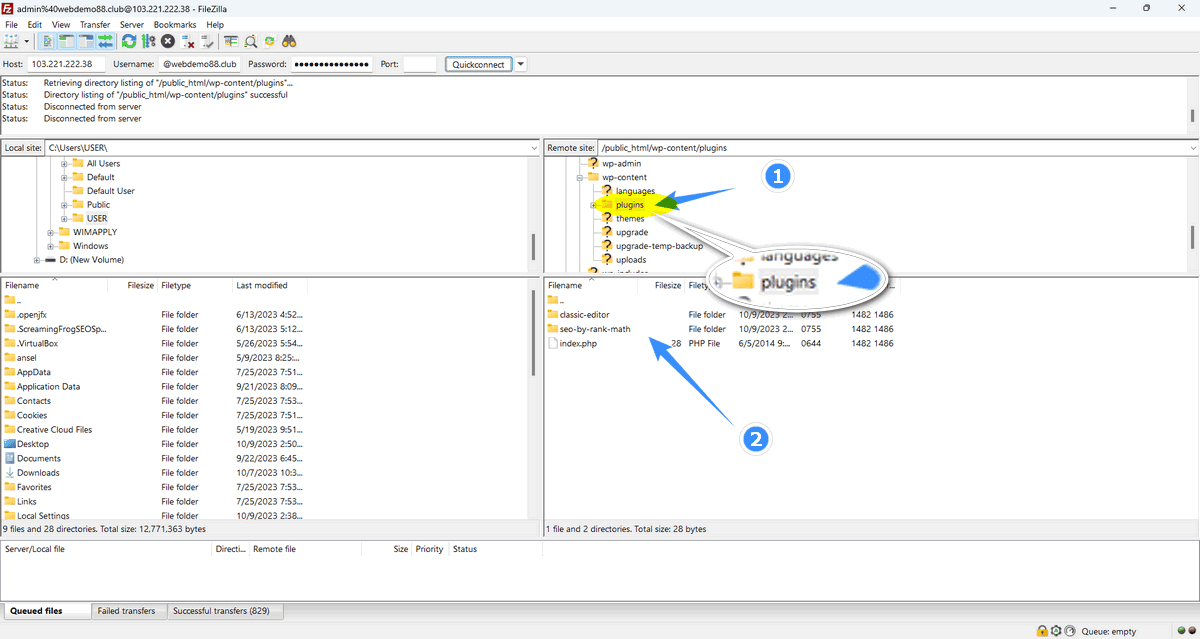Open the directory listing filters dialog

tap(231, 42)
